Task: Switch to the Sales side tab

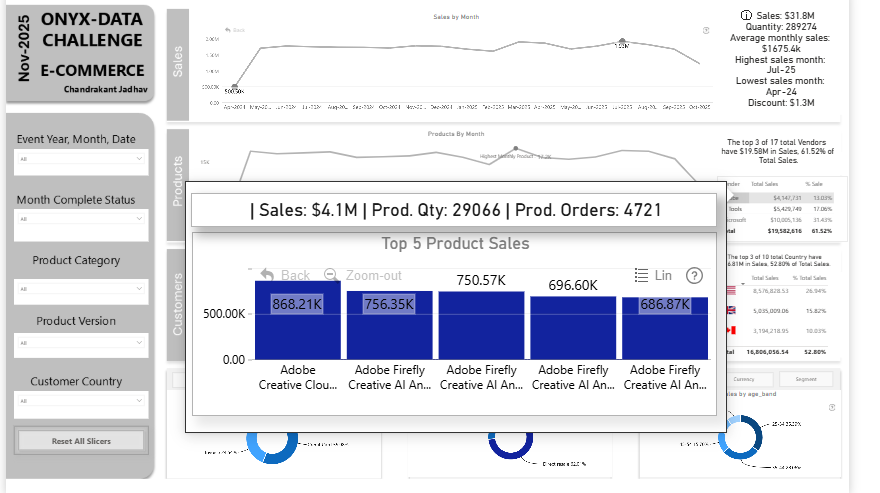Action: click(178, 63)
